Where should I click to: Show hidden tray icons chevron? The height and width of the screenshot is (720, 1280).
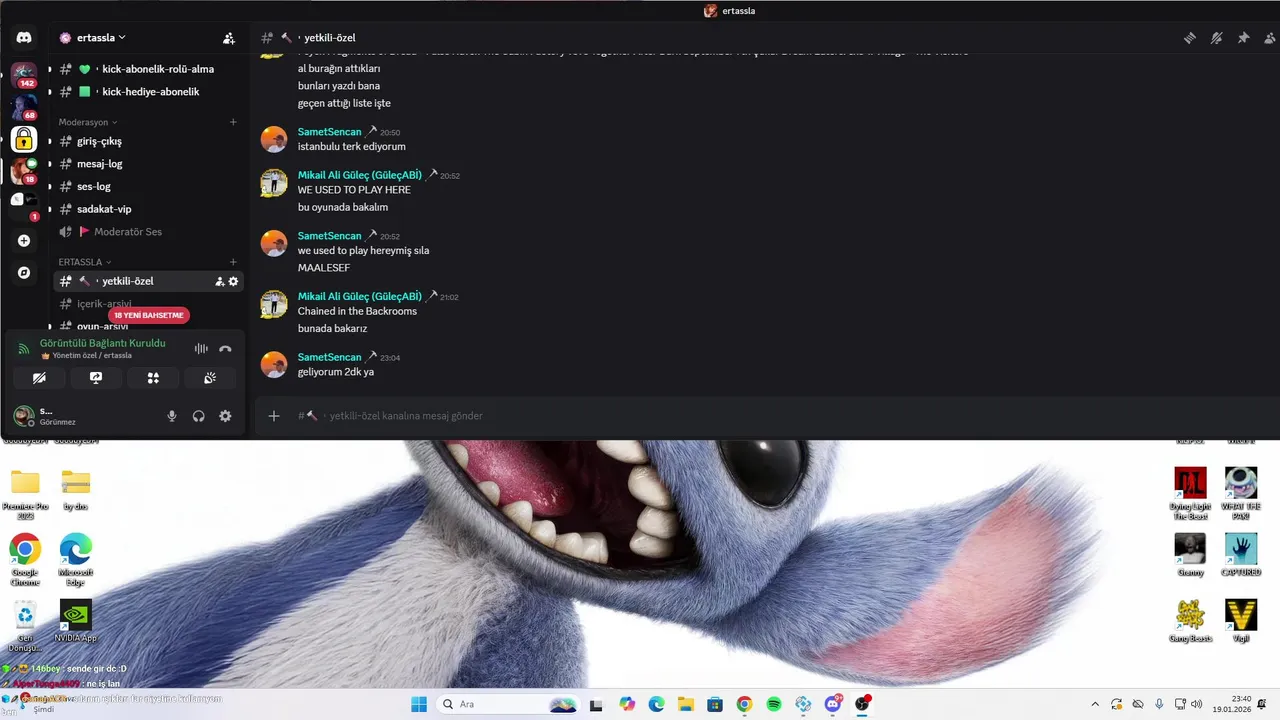click(x=1095, y=704)
